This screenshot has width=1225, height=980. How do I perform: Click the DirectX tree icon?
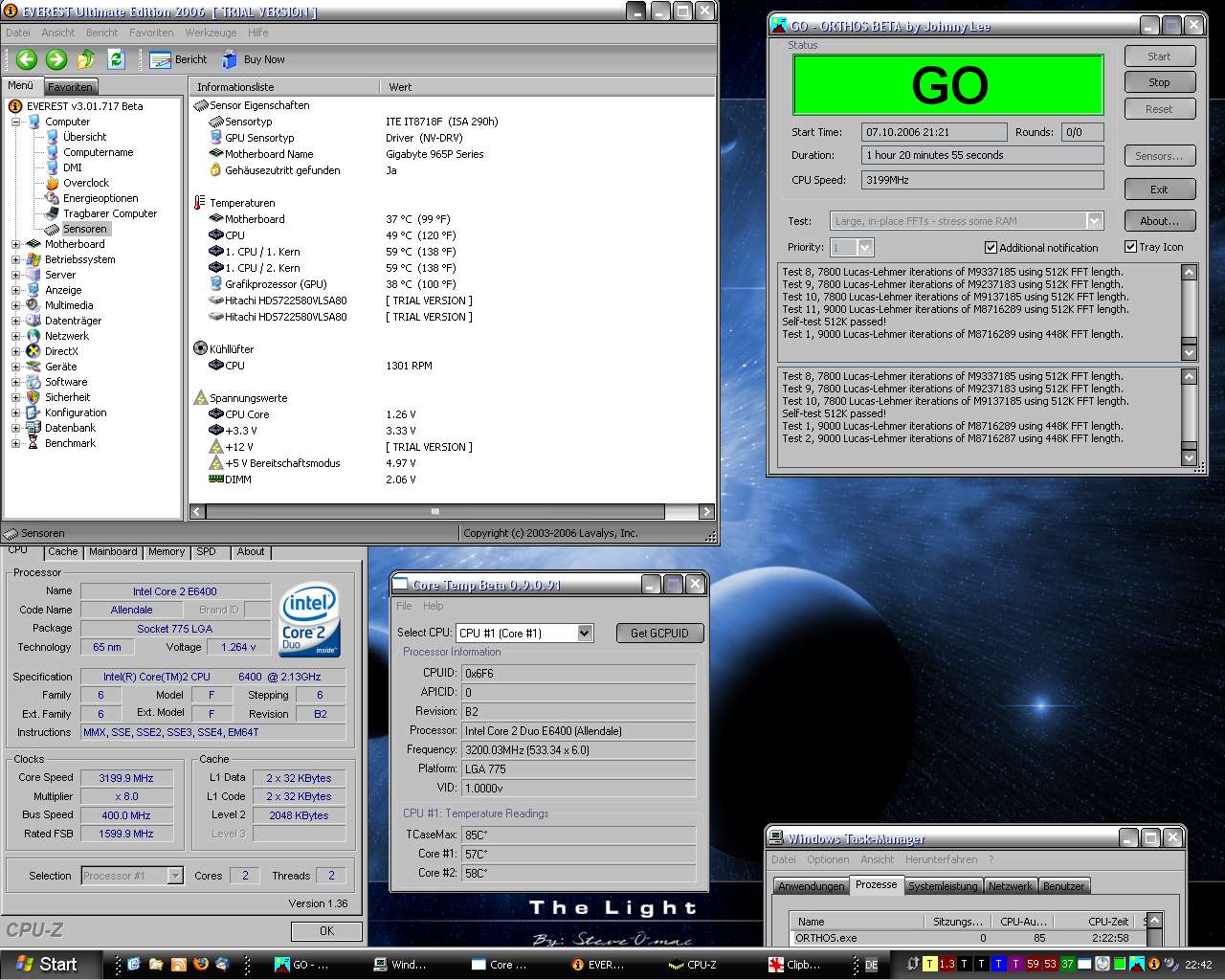(33, 351)
